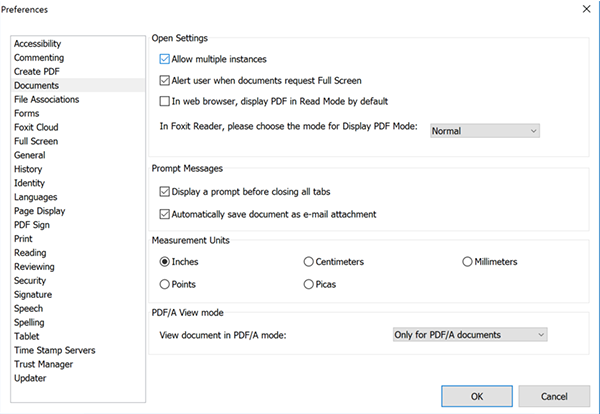This screenshot has width=600, height=414.
Task: Open the History preferences category
Action: [x=78, y=169]
